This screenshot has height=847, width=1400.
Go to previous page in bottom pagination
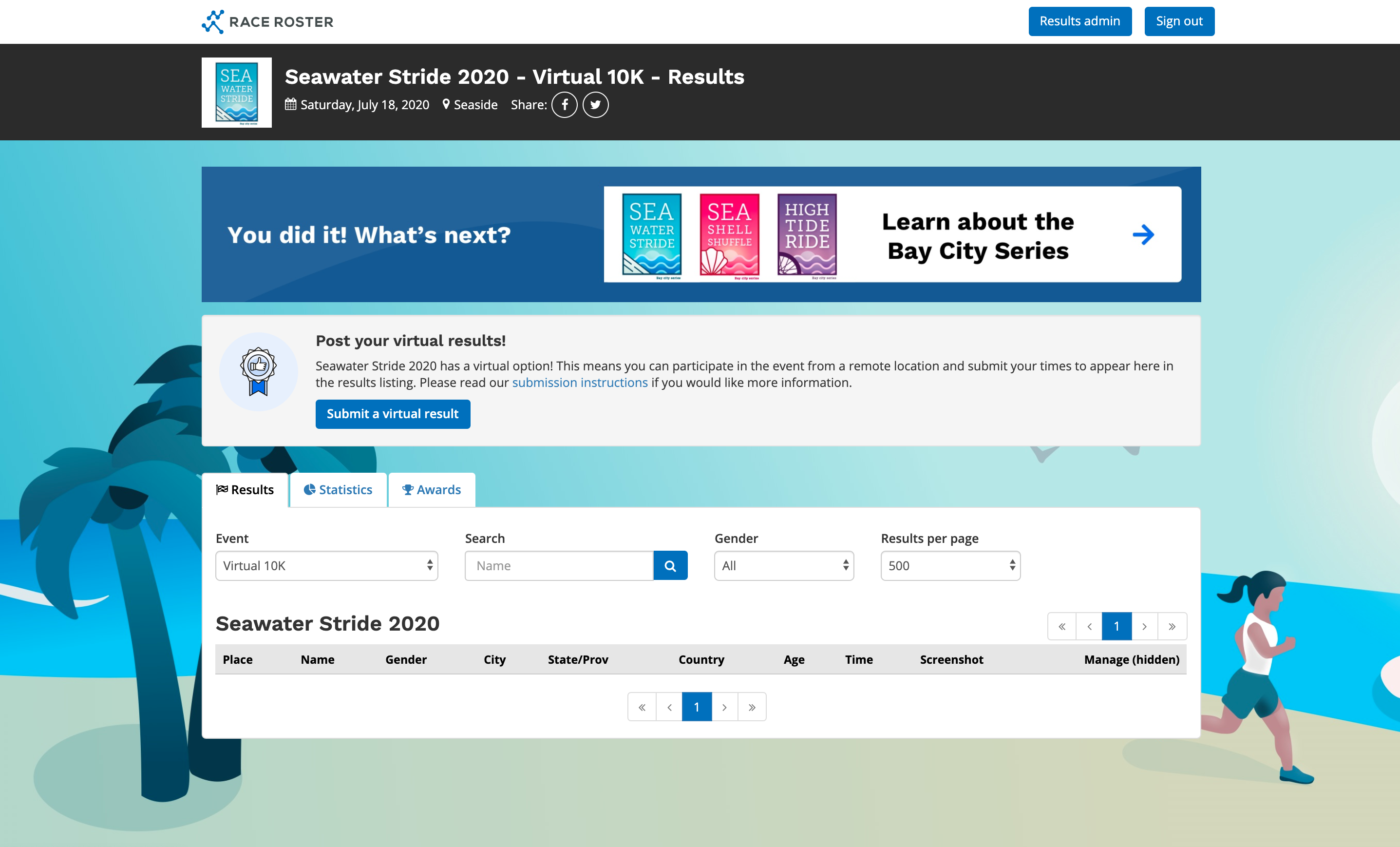[x=669, y=707]
